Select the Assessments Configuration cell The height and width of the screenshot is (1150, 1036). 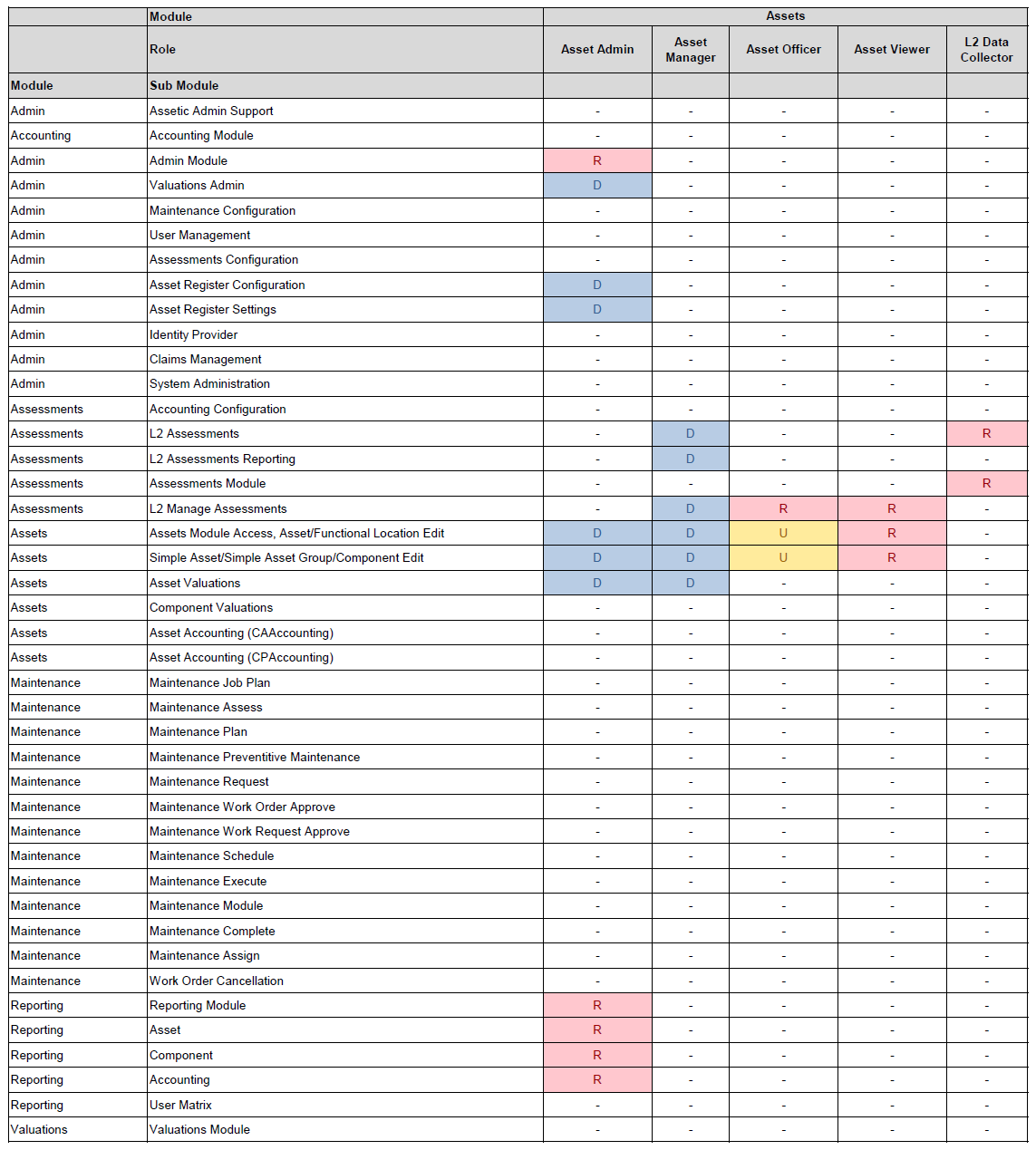345,259
